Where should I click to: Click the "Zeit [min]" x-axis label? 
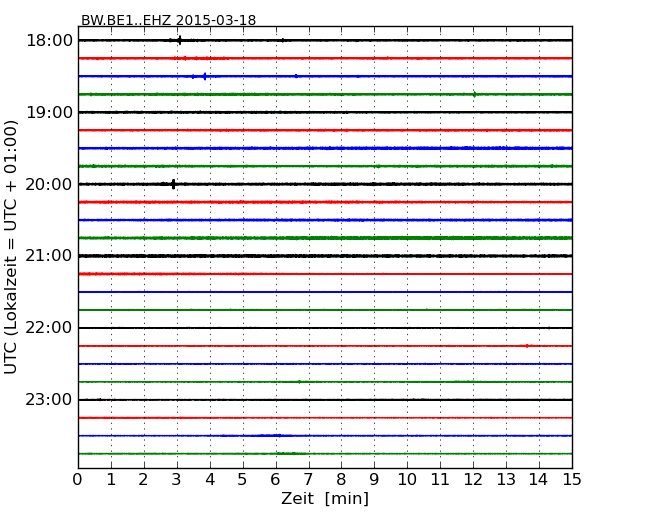[x=325, y=498]
